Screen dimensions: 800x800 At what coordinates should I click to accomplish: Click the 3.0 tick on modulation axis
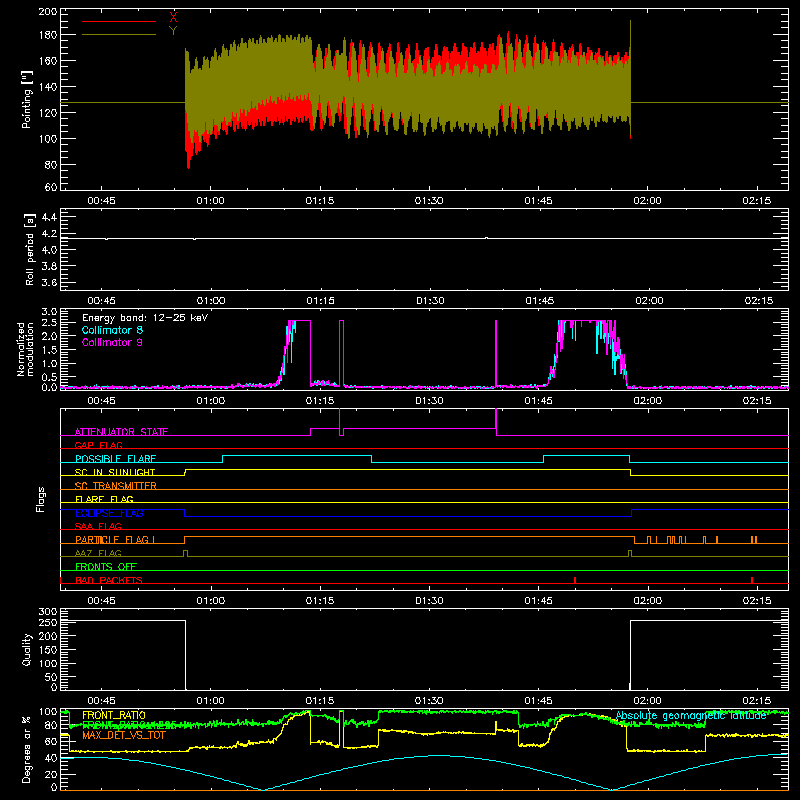pyautogui.click(x=49, y=312)
